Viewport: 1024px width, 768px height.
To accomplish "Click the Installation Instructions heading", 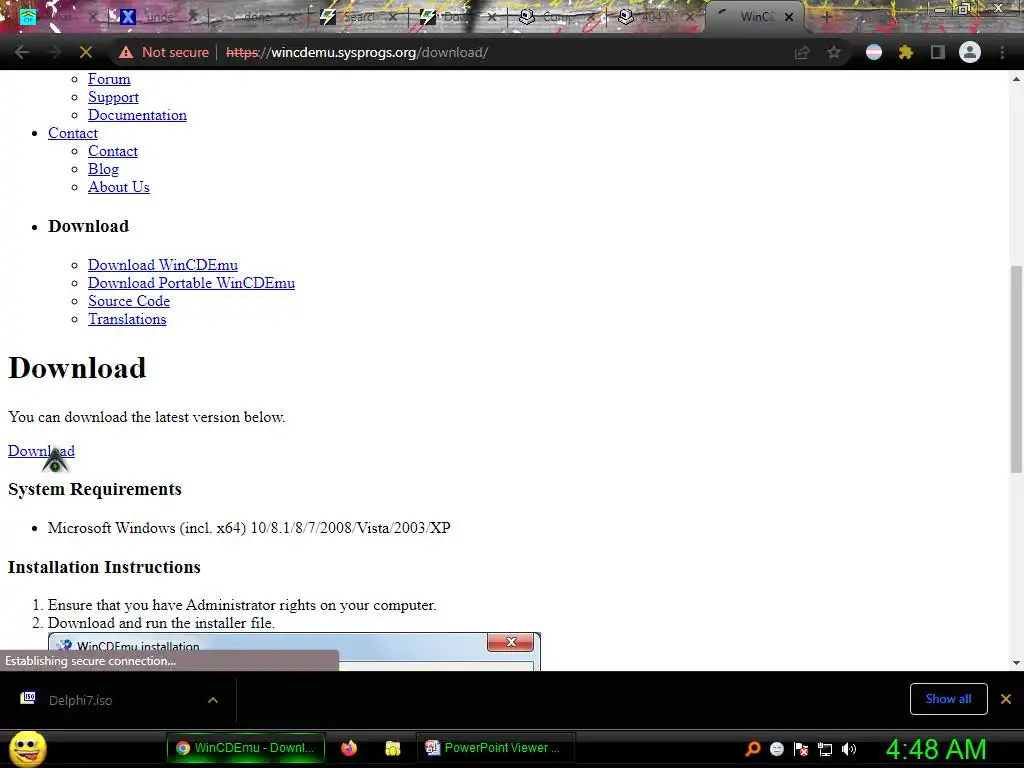I will pos(104,567).
